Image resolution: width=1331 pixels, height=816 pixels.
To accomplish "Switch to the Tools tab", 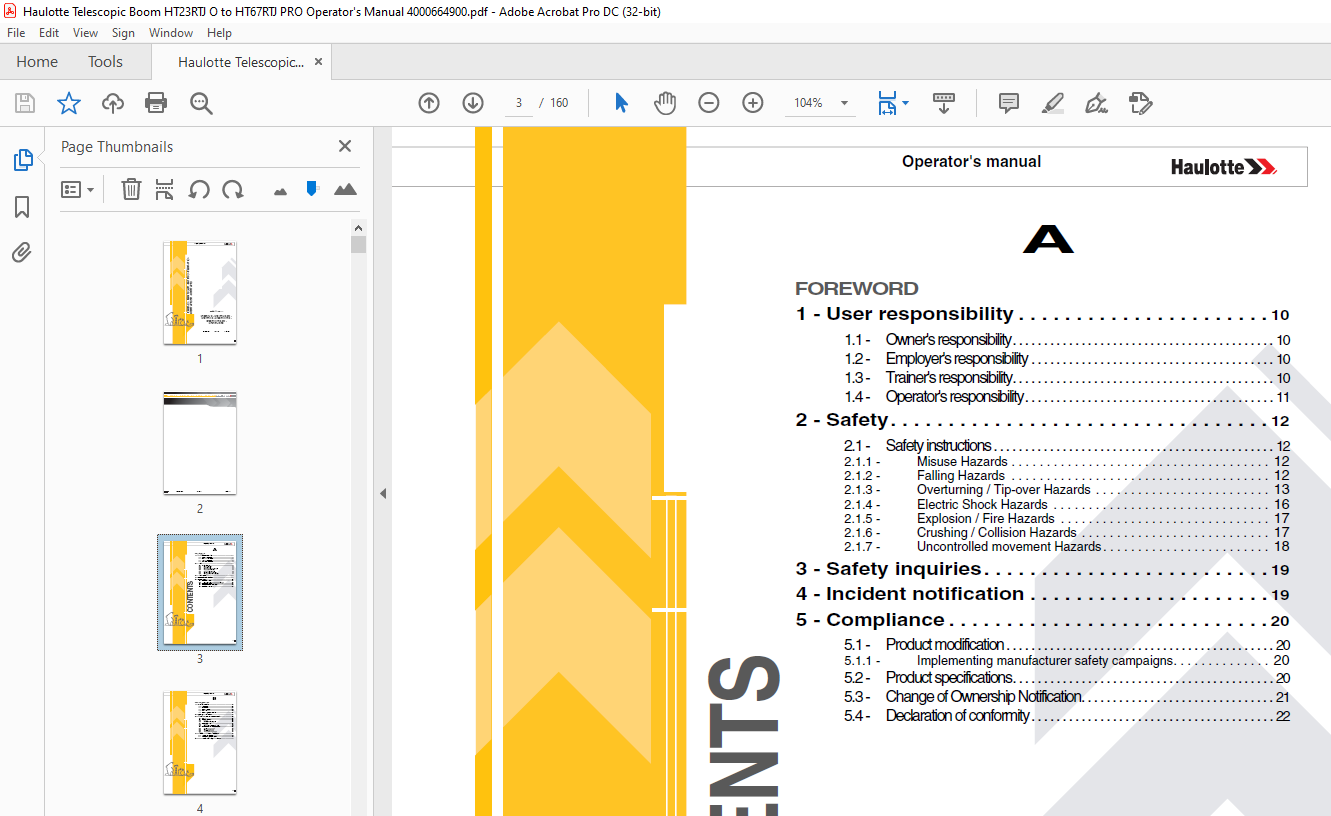I will click(x=105, y=62).
